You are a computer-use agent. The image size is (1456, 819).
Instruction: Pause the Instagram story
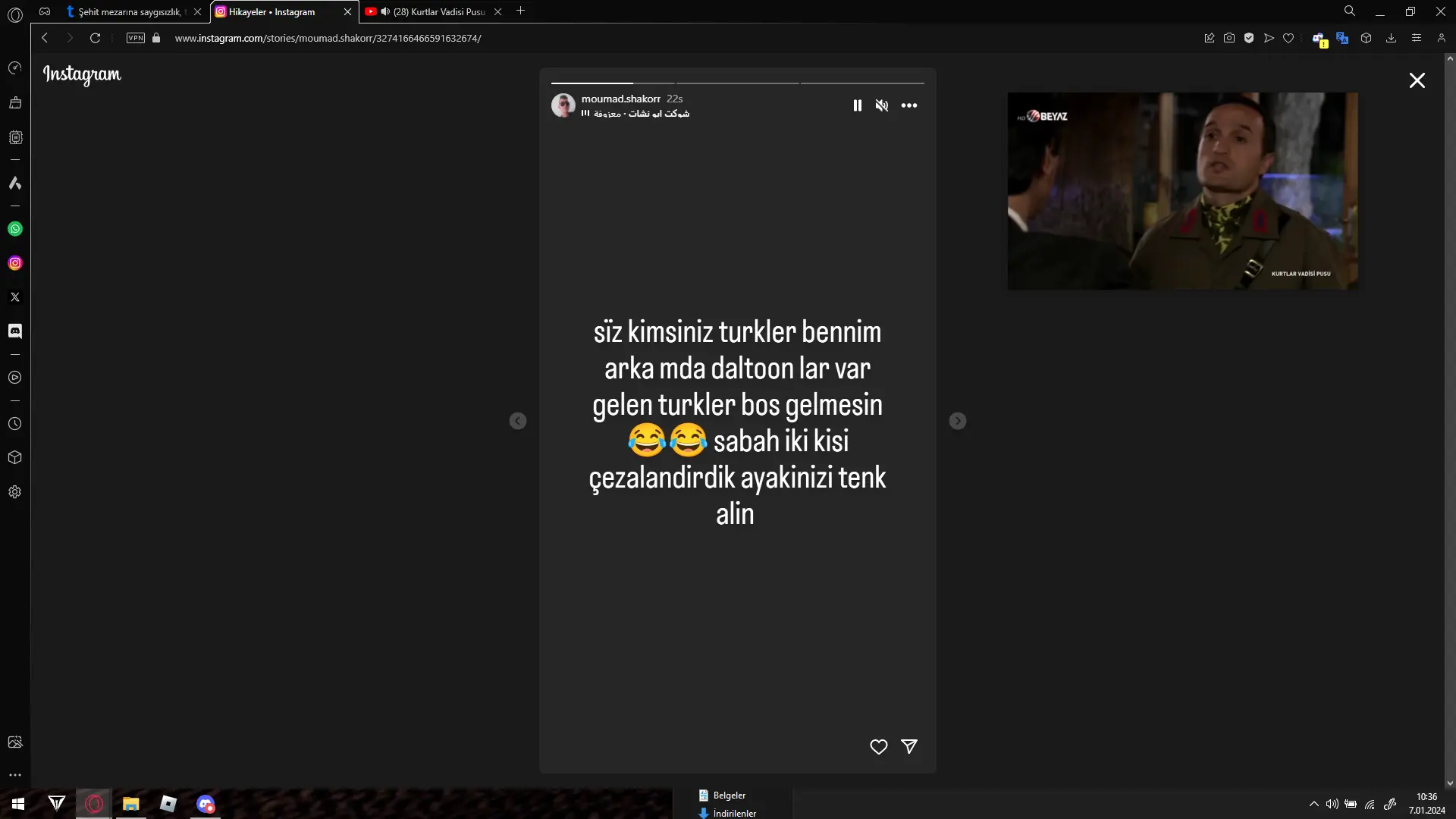point(858,105)
